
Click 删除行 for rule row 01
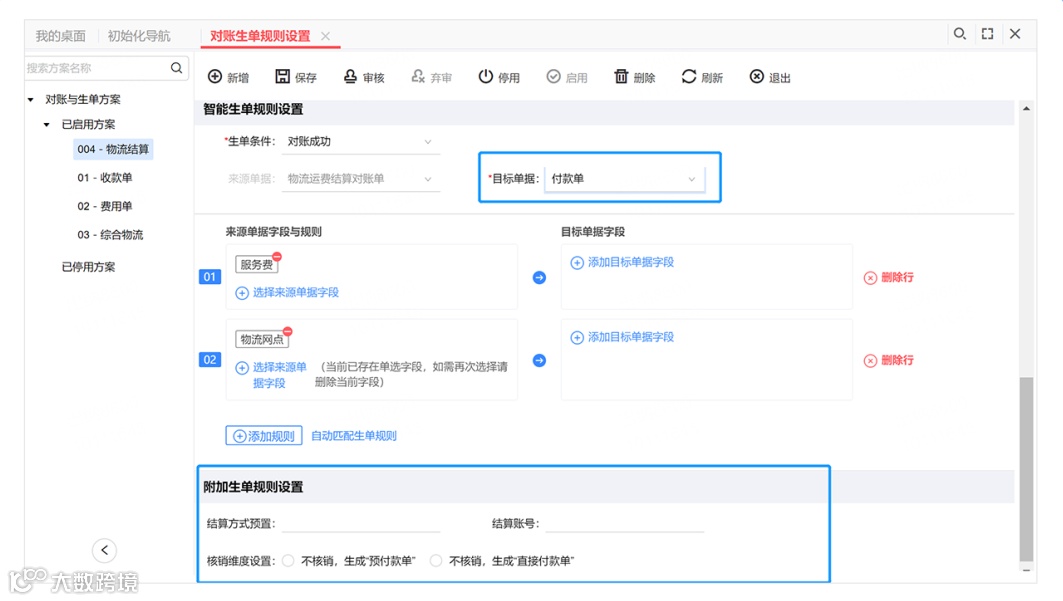pos(889,278)
